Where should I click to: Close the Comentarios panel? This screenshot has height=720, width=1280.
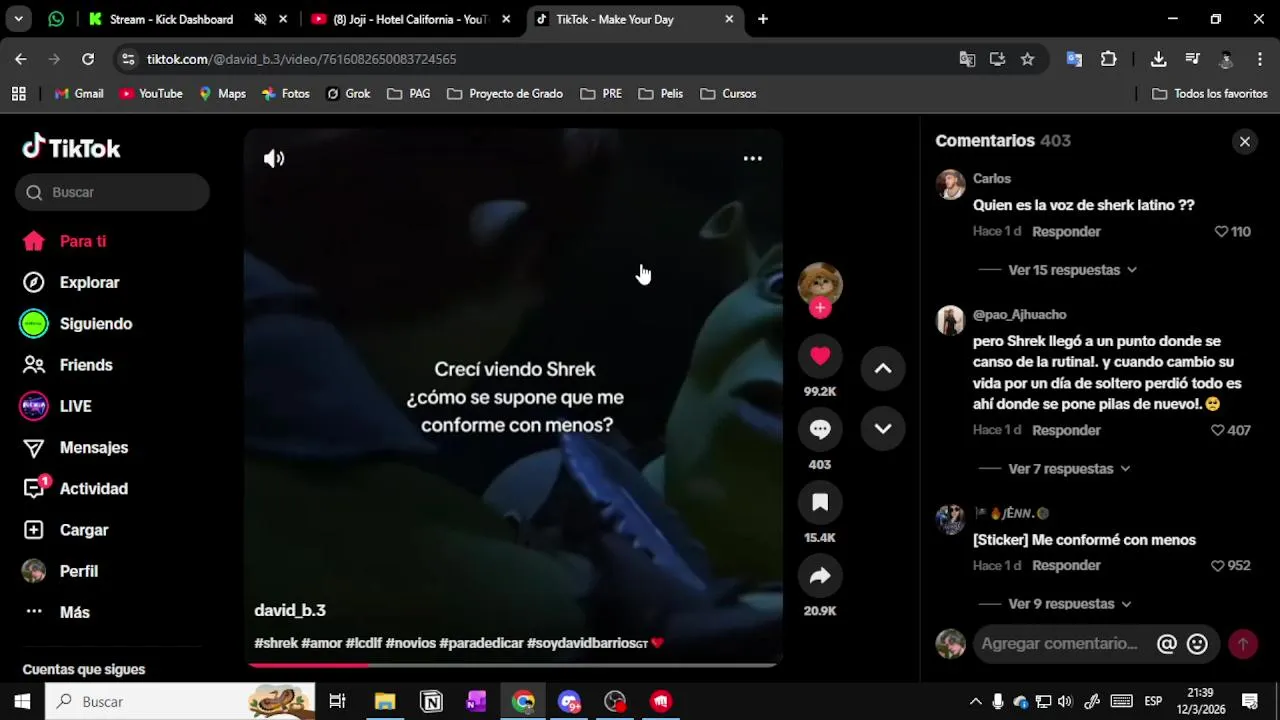pos(1245,141)
